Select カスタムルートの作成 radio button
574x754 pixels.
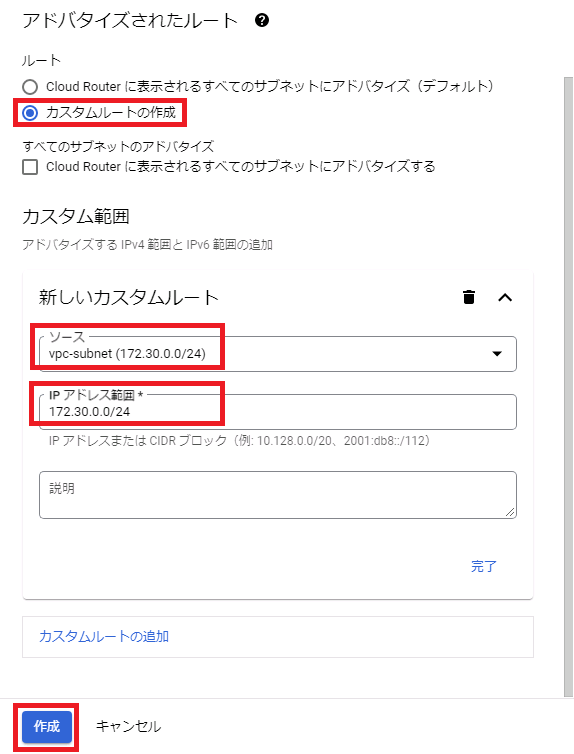coord(30,113)
